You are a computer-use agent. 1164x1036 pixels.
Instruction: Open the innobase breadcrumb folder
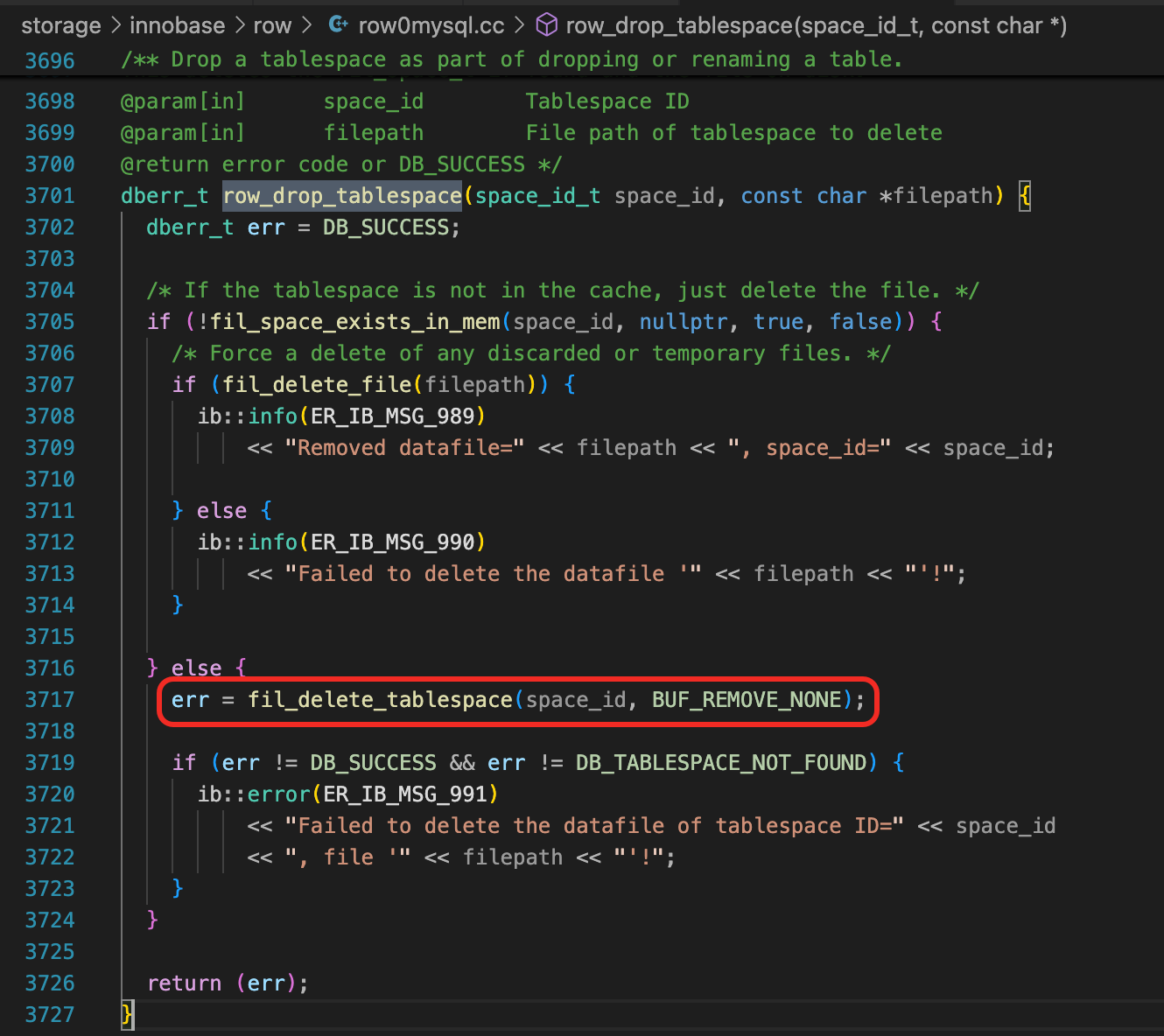pos(177,25)
